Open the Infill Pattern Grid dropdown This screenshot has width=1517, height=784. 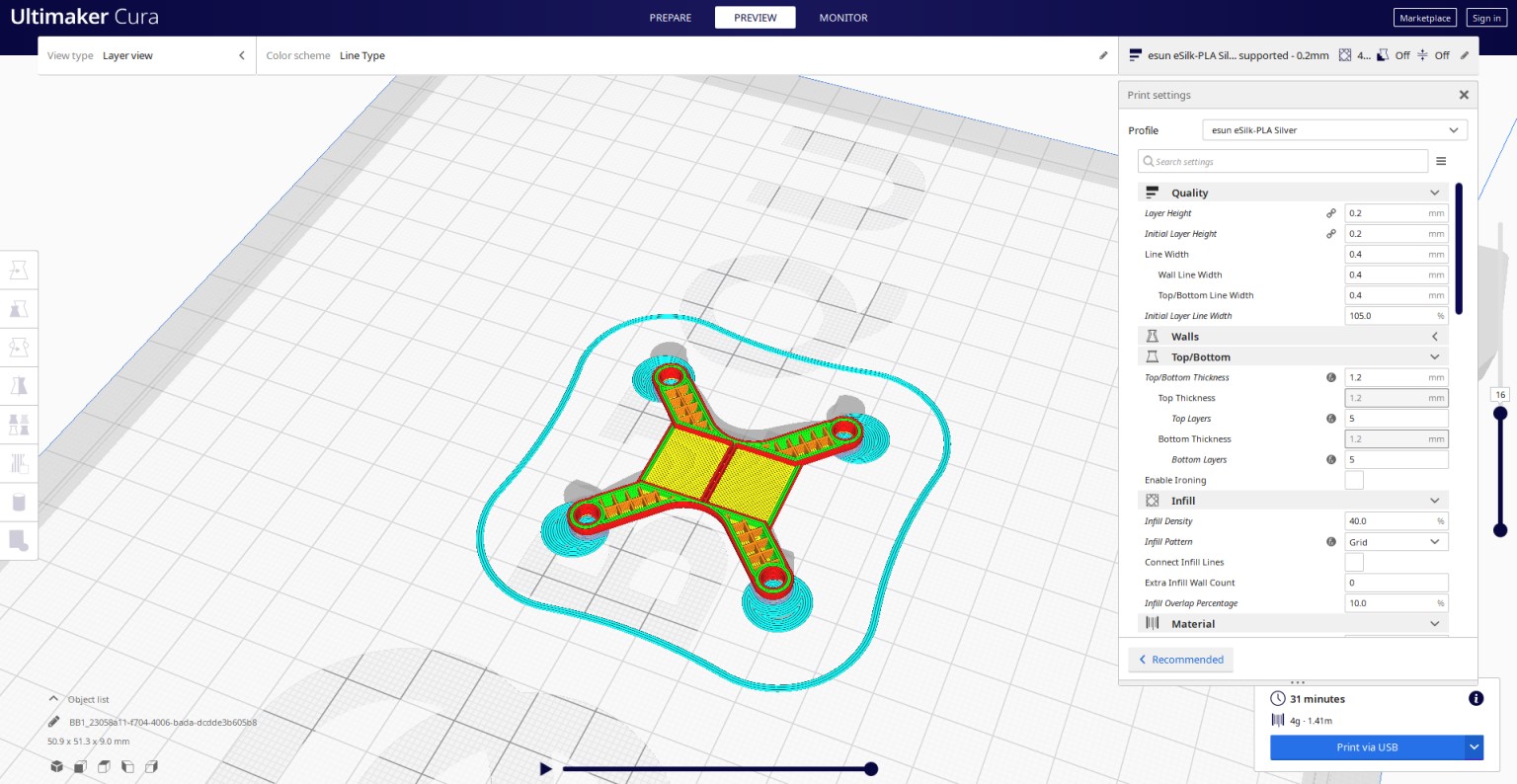(x=1397, y=541)
